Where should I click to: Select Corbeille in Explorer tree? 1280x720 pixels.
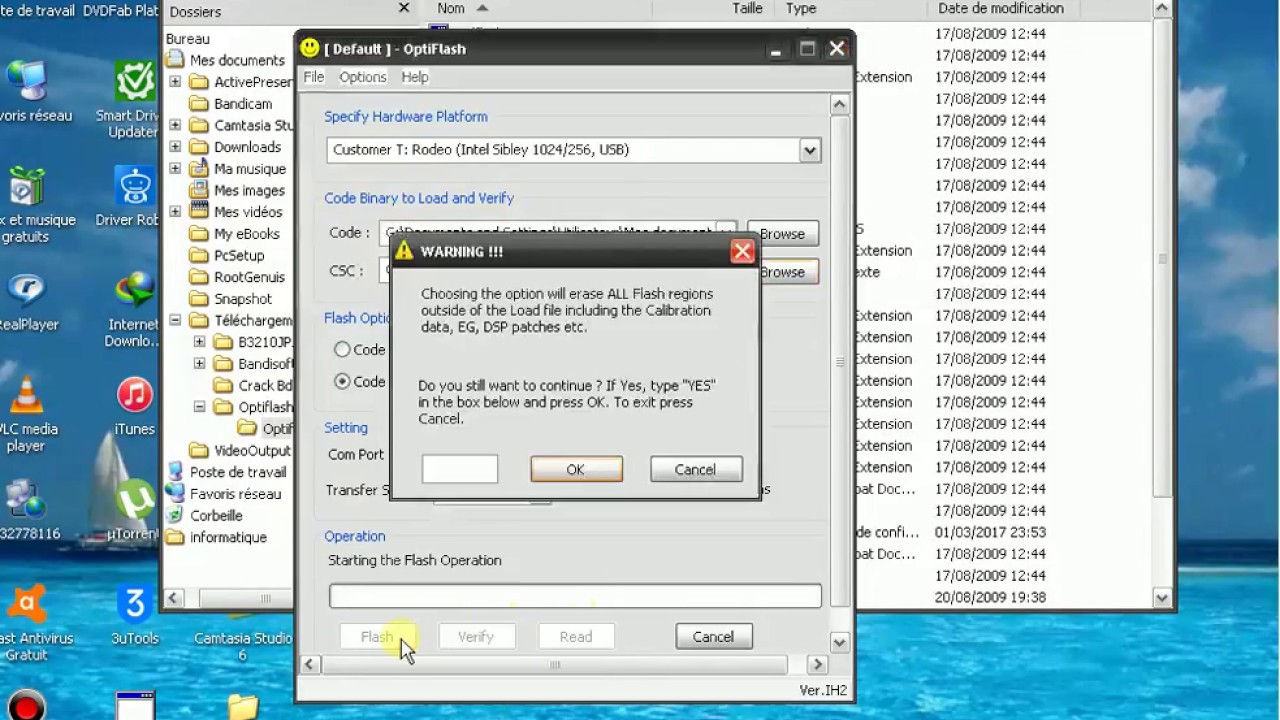click(216, 516)
